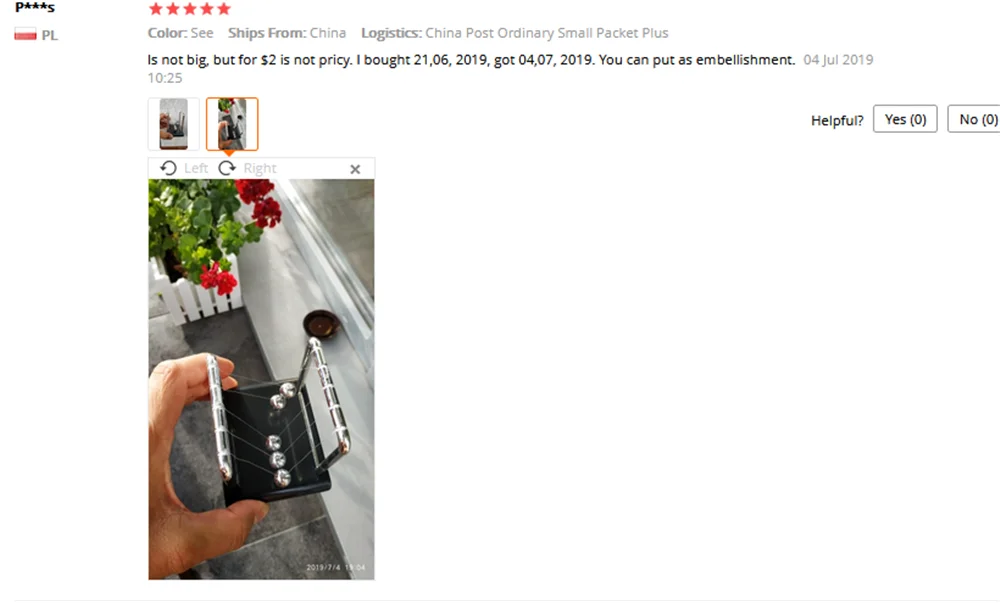Click the 'Right' rotate label
Screen dimensions: 1000x603
[260, 168]
